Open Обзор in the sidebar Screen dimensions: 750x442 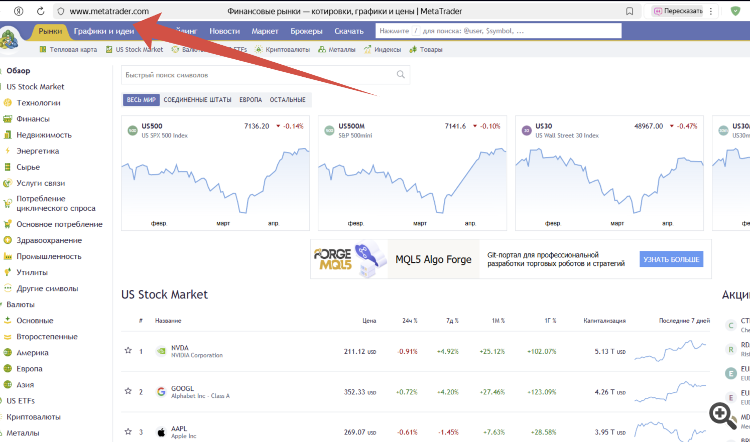pos(18,71)
